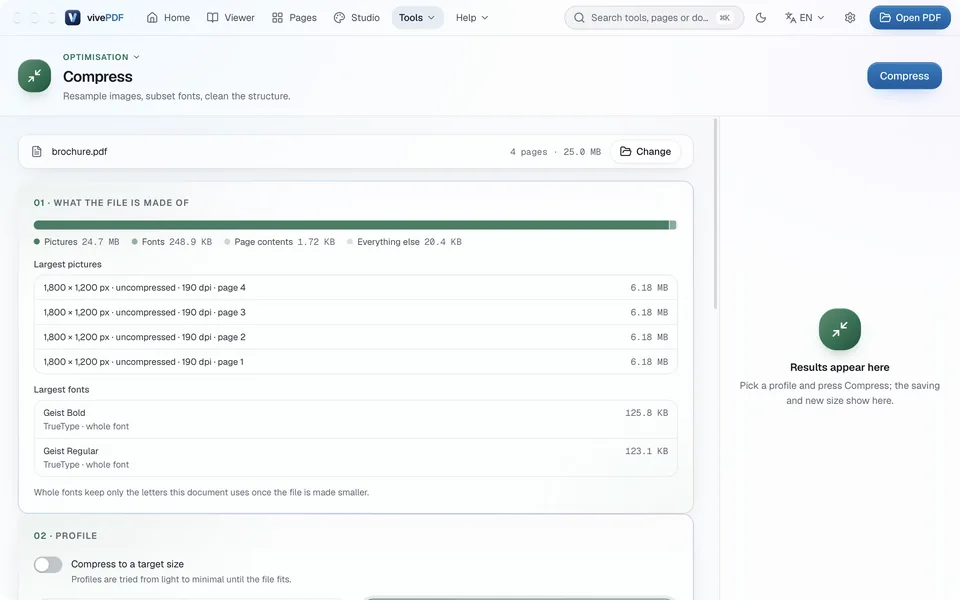Click the file composition bar
Viewport: 960px width, 600px height.
pos(355,225)
